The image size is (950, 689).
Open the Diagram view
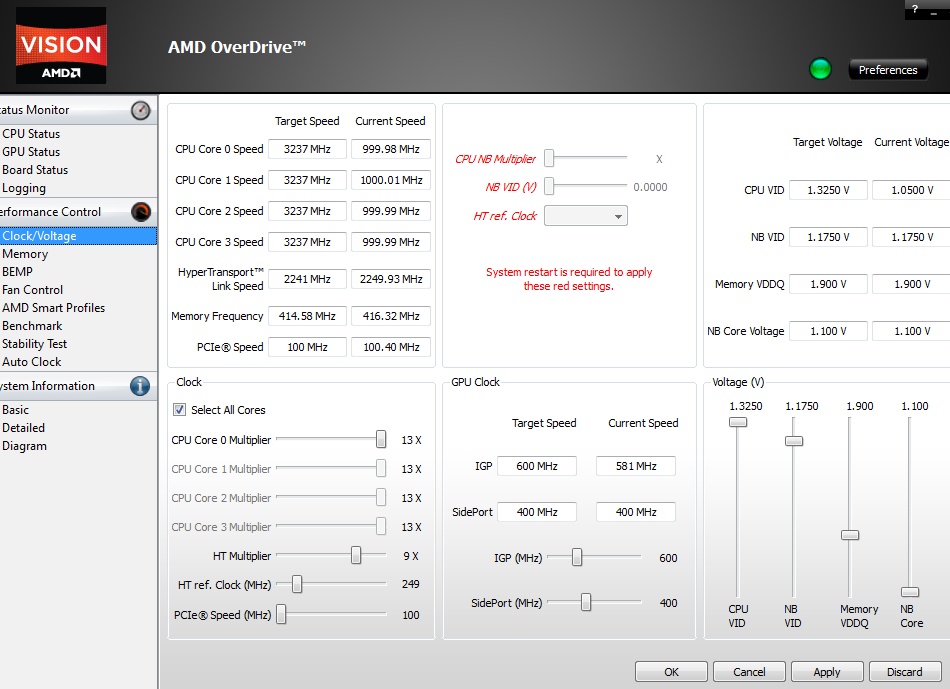24,446
